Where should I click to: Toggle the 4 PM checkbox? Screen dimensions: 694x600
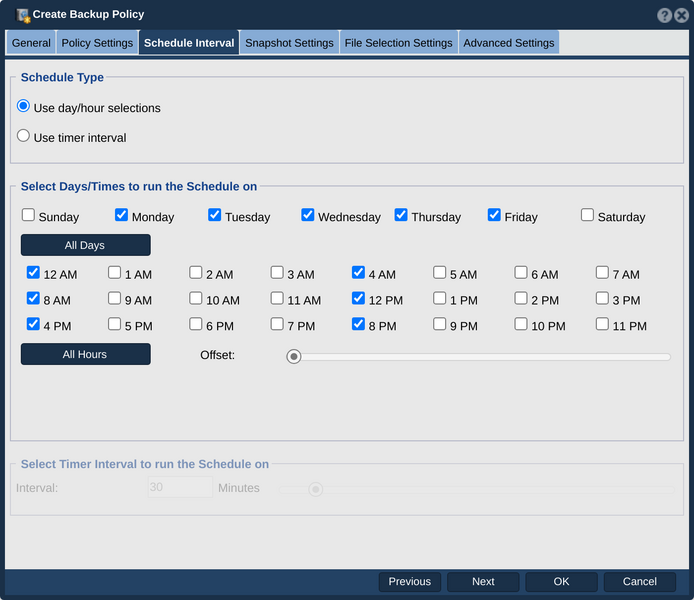click(33, 324)
